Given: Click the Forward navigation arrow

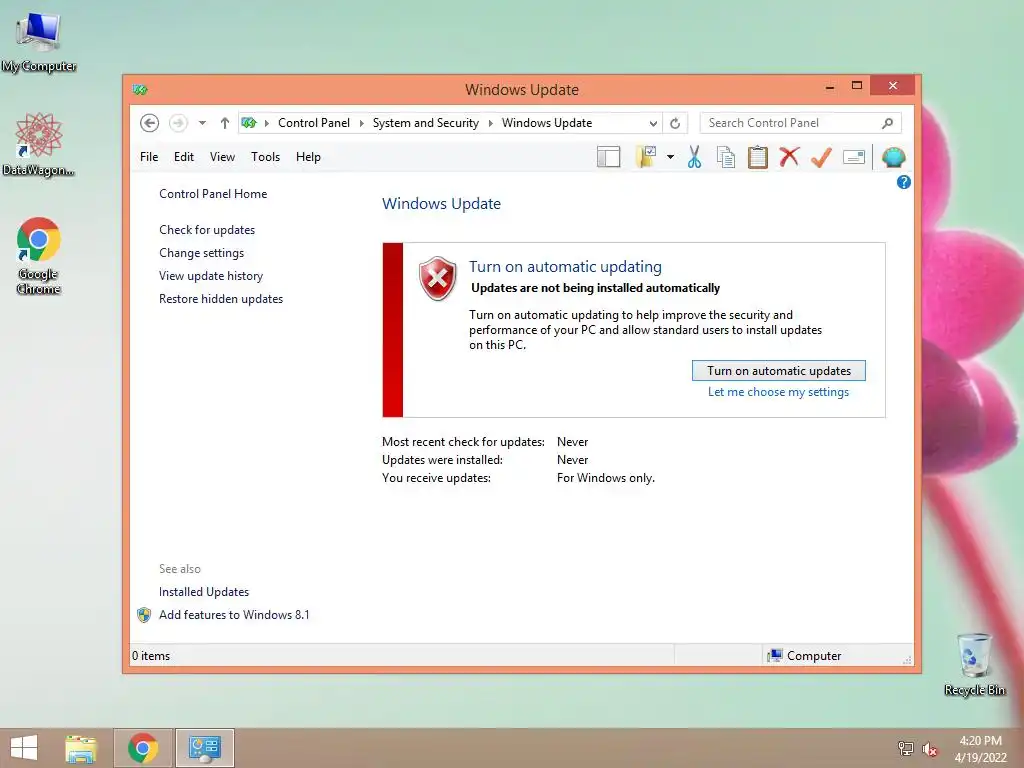Looking at the screenshot, I should pos(178,123).
